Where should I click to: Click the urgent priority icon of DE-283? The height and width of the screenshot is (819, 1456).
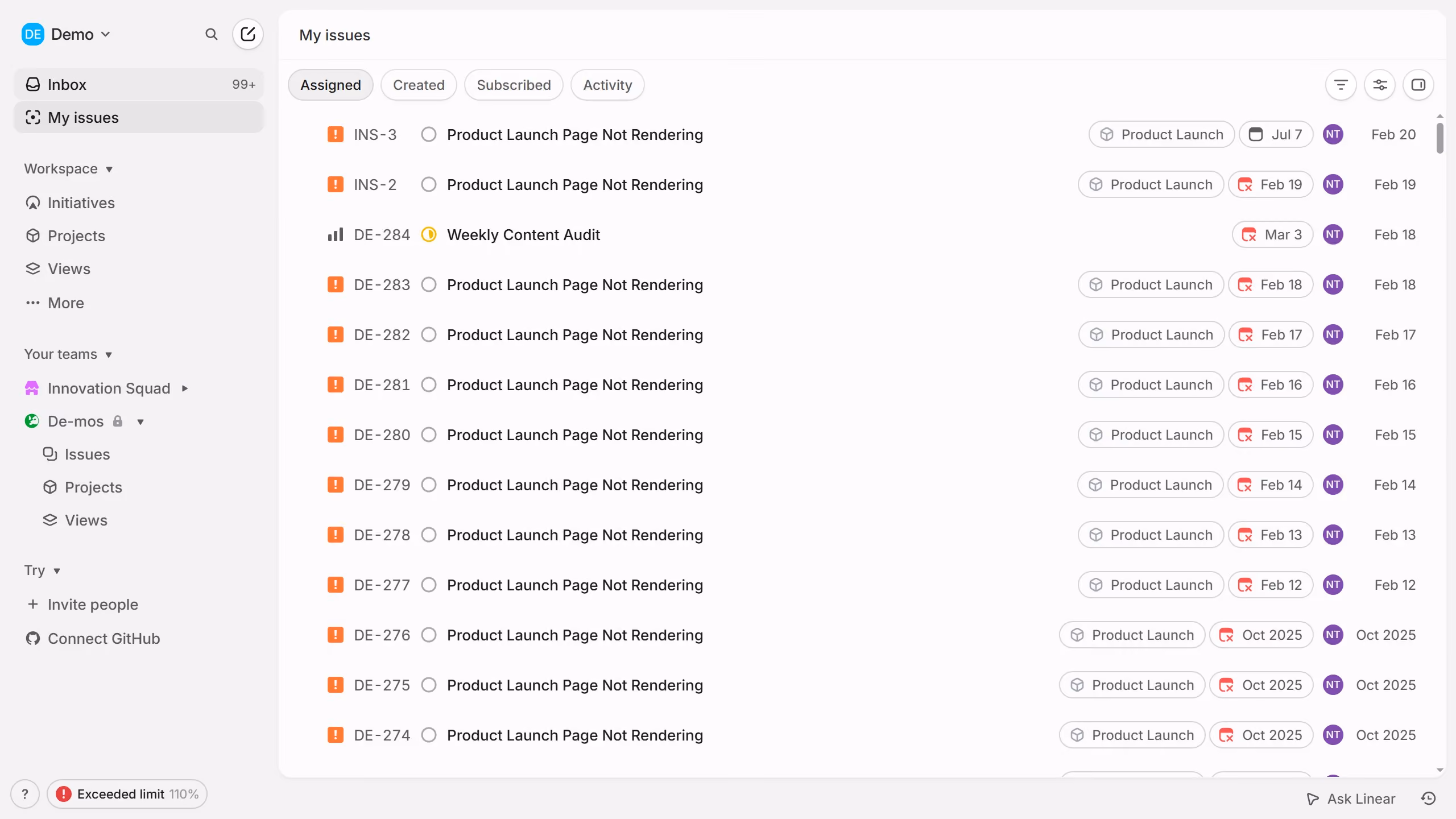336,285
